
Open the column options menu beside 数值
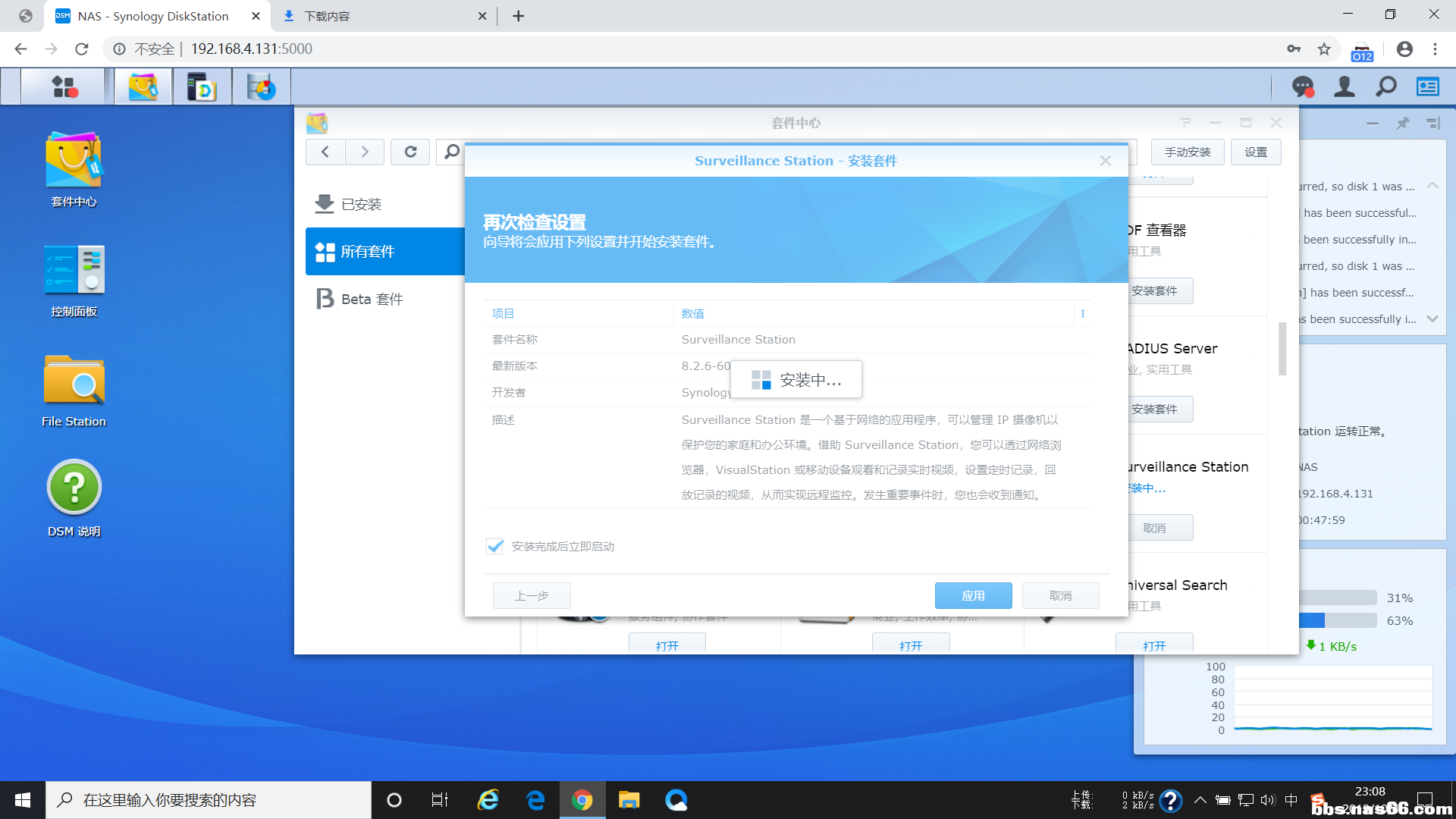click(1083, 313)
